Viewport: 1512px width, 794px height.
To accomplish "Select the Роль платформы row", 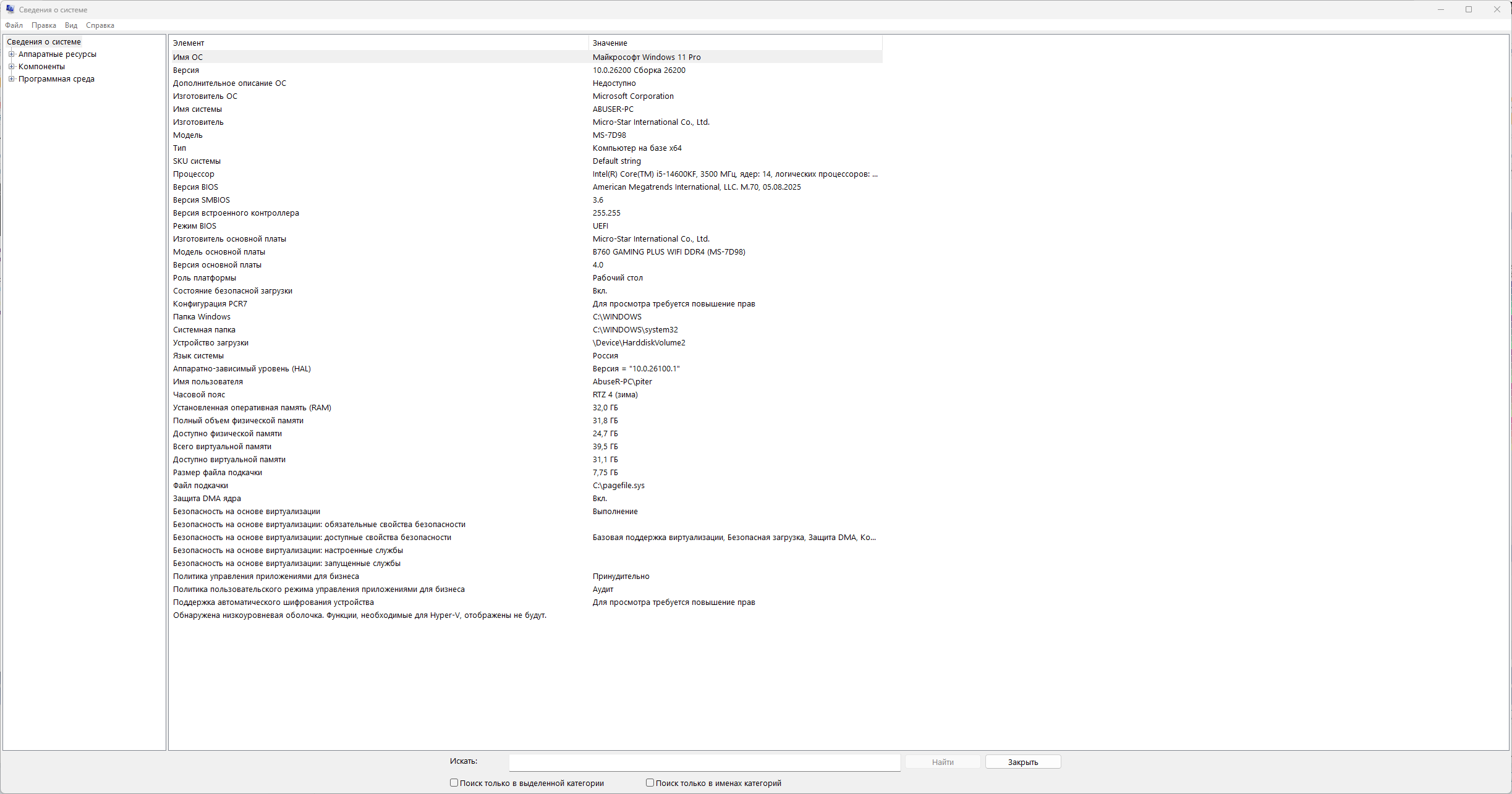I will point(526,278).
